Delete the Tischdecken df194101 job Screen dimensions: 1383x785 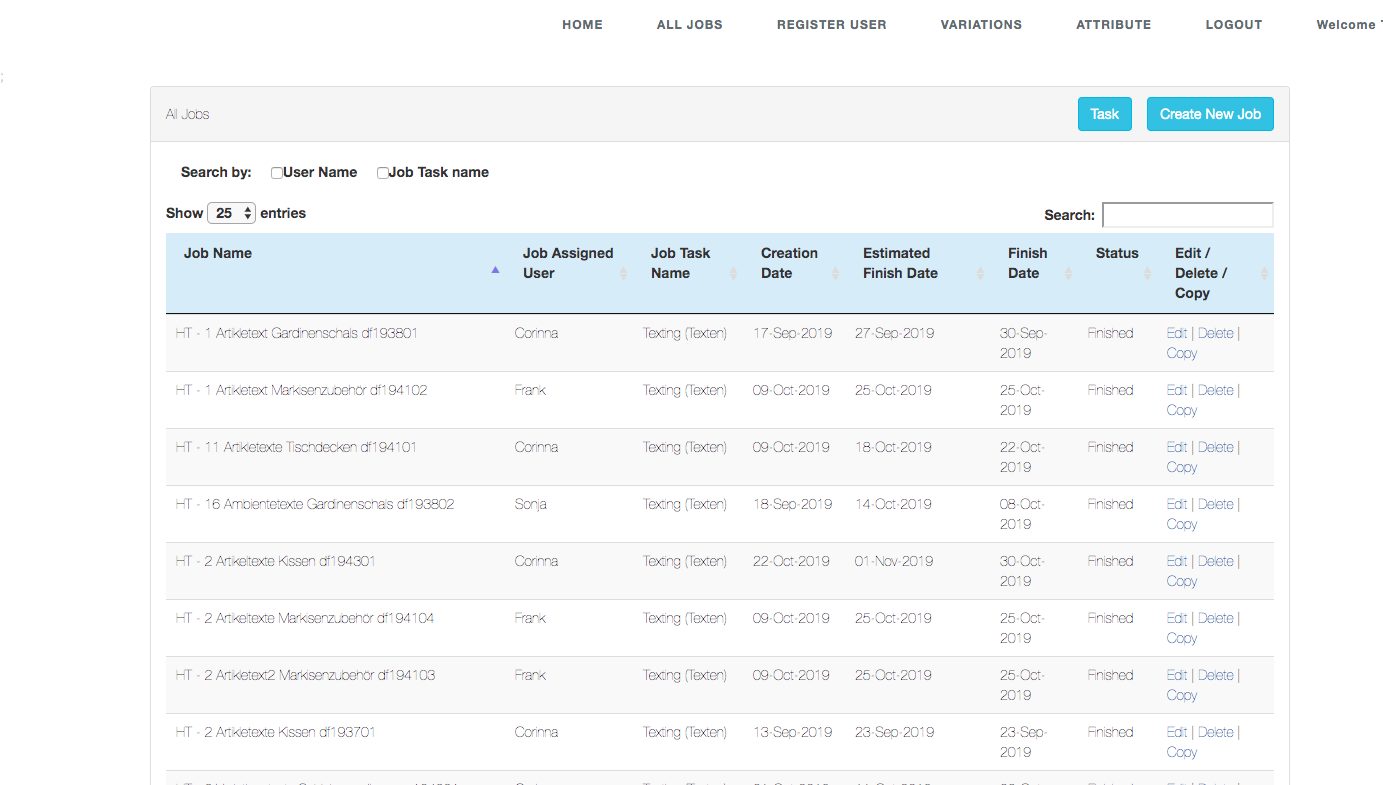click(1215, 447)
